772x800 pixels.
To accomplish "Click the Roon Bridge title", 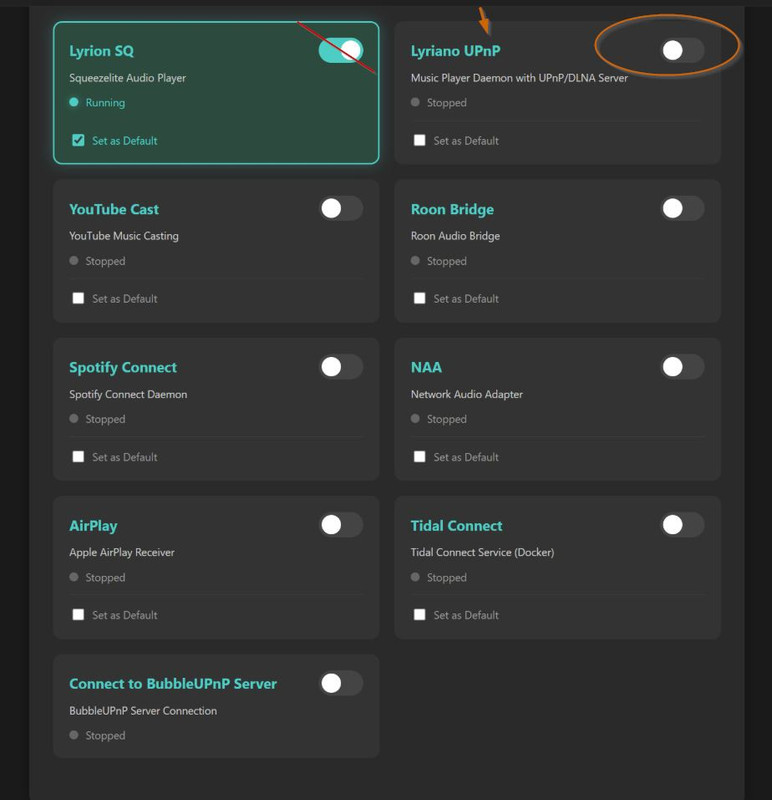I will [452, 209].
